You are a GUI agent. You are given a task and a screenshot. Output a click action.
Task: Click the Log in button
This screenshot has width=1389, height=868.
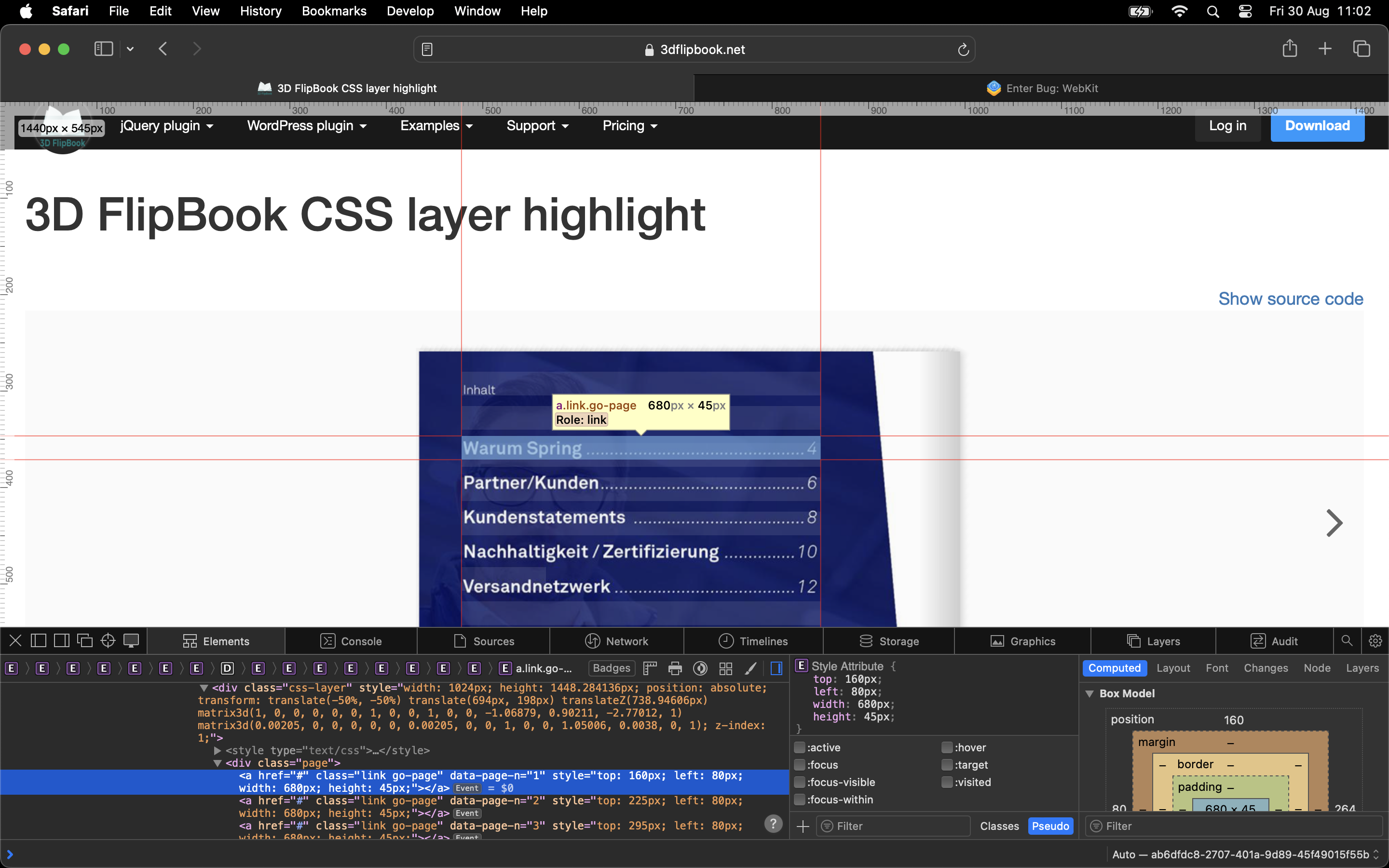tap(1228, 126)
